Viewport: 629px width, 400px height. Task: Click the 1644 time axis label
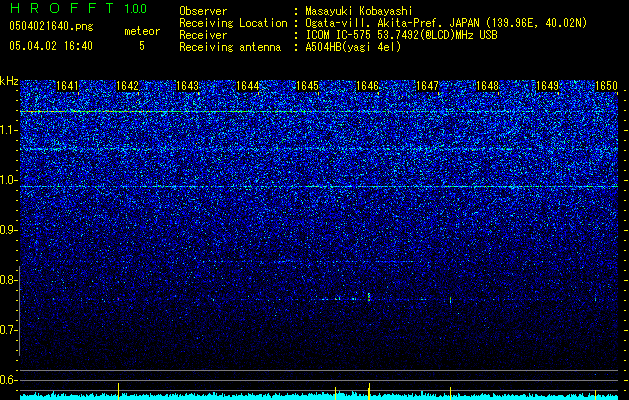click(248, 86)
